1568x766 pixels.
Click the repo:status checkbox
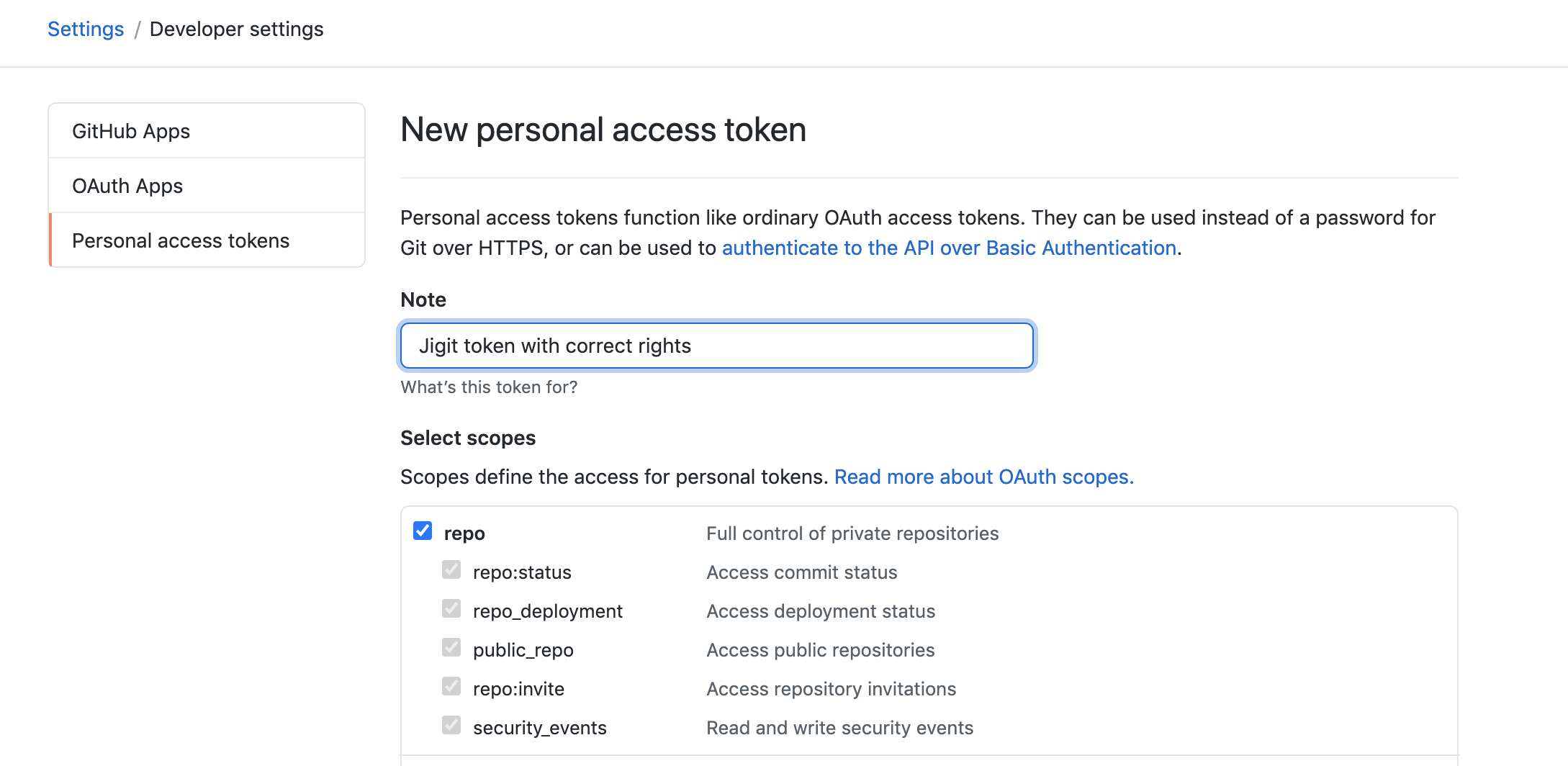451,570
